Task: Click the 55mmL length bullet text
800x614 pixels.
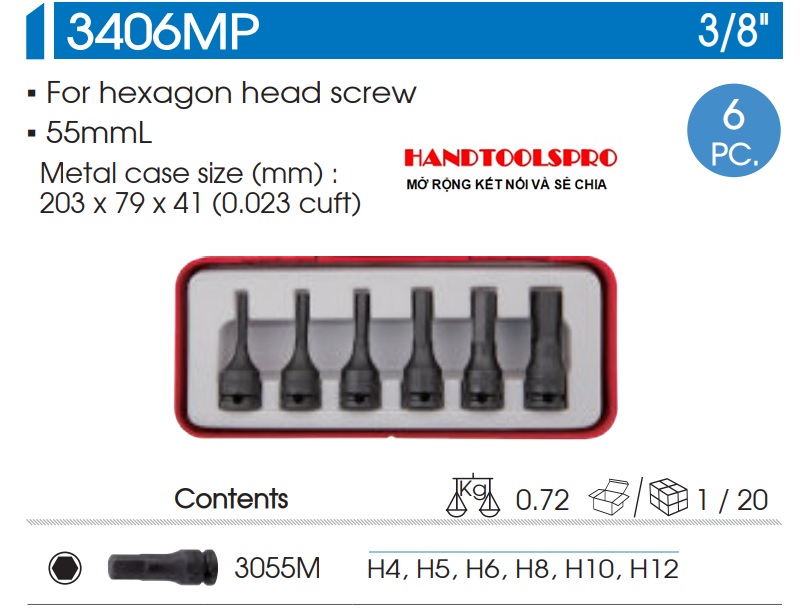Action: coord(98,133)
